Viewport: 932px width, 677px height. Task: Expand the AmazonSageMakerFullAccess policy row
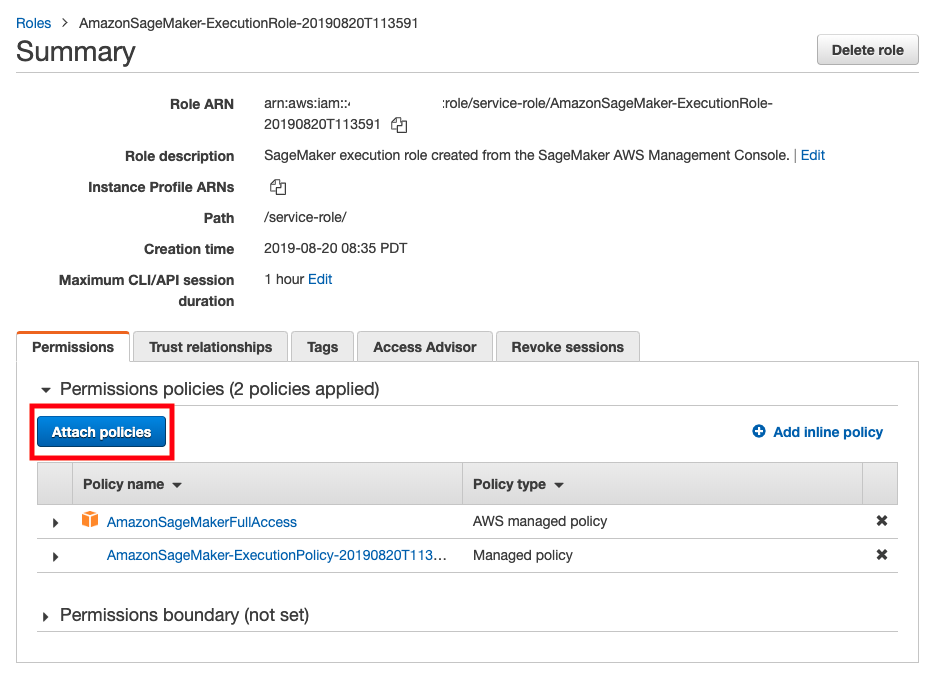(55, 522)
